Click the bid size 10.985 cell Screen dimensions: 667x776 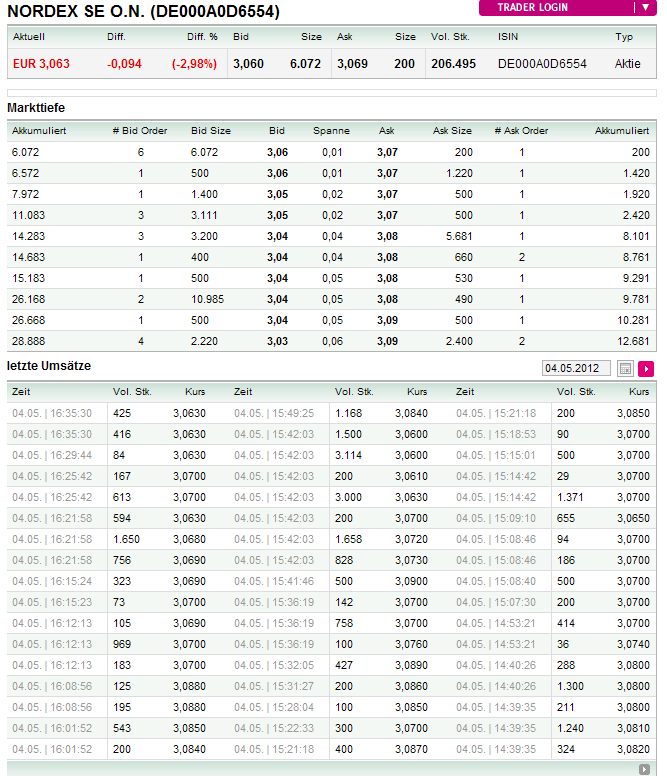(208, 299)
